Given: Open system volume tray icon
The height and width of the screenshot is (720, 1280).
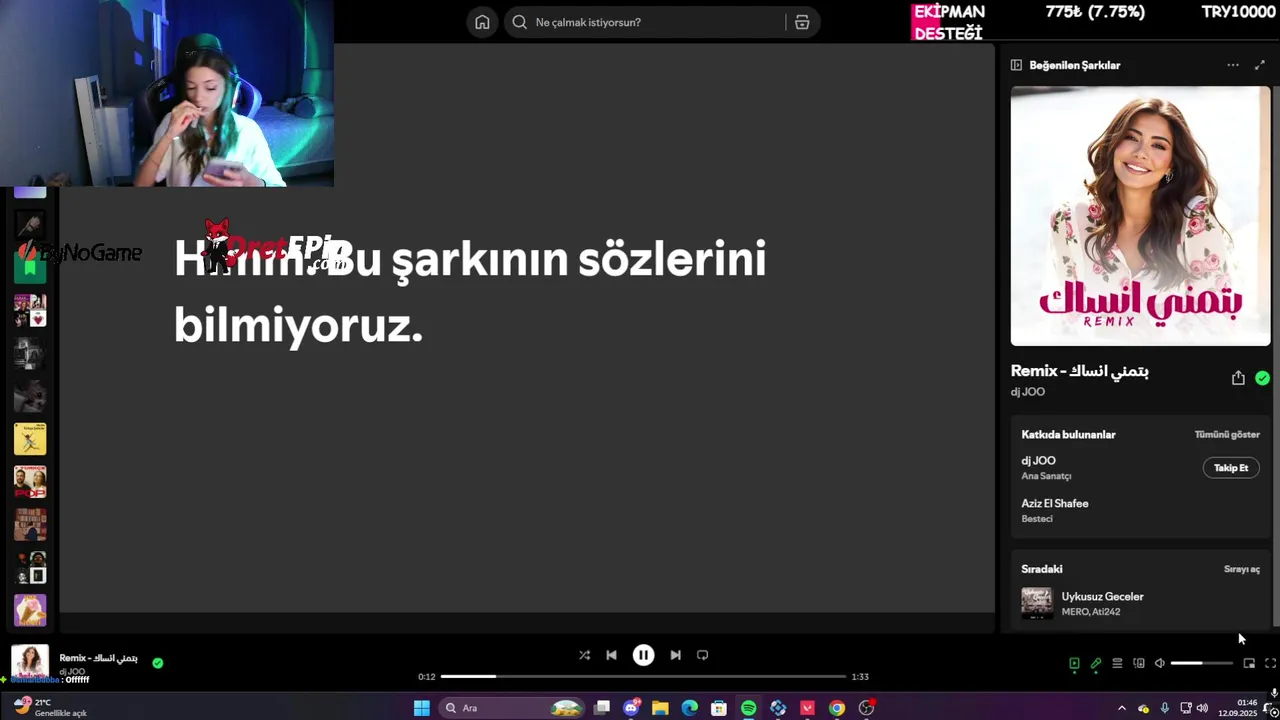Looking at the screenshot, I should (x=1203, y=708).
